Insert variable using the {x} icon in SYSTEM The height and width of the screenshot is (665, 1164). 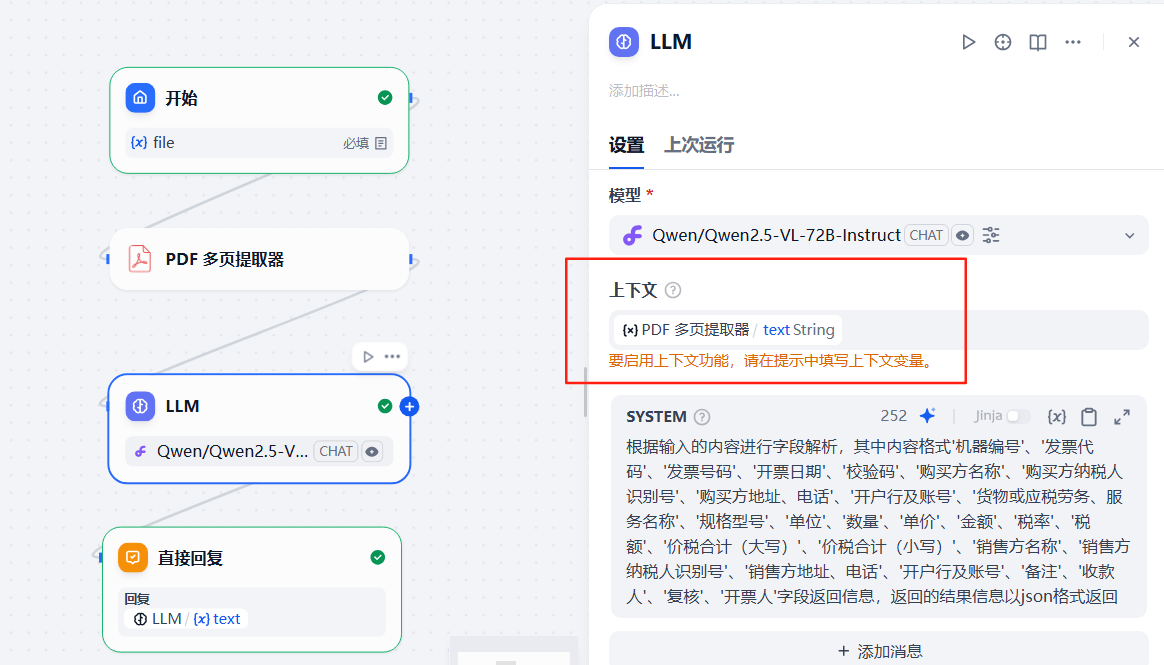click(1056, 416)
